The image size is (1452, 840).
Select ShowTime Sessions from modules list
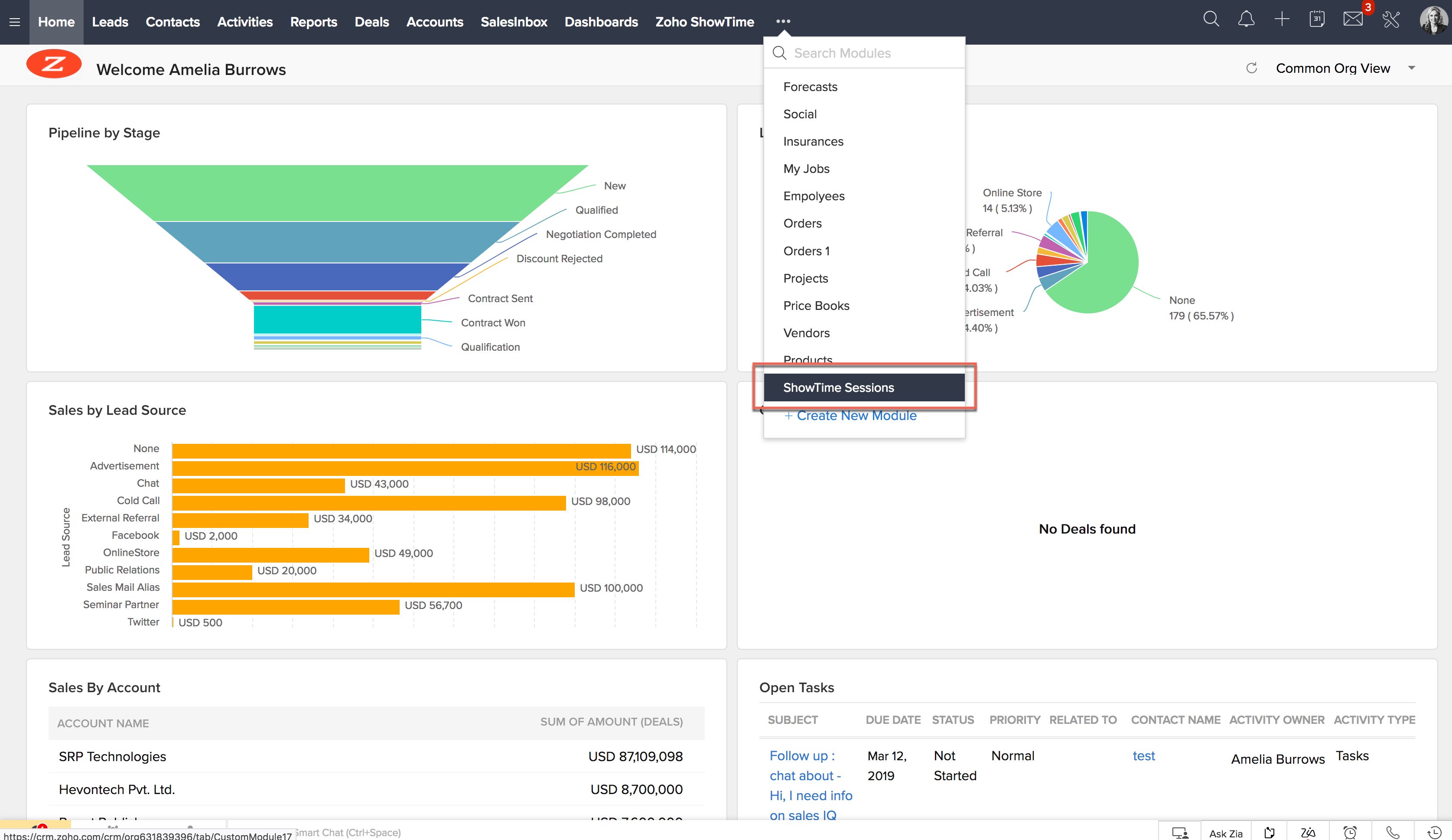(839, 388)
